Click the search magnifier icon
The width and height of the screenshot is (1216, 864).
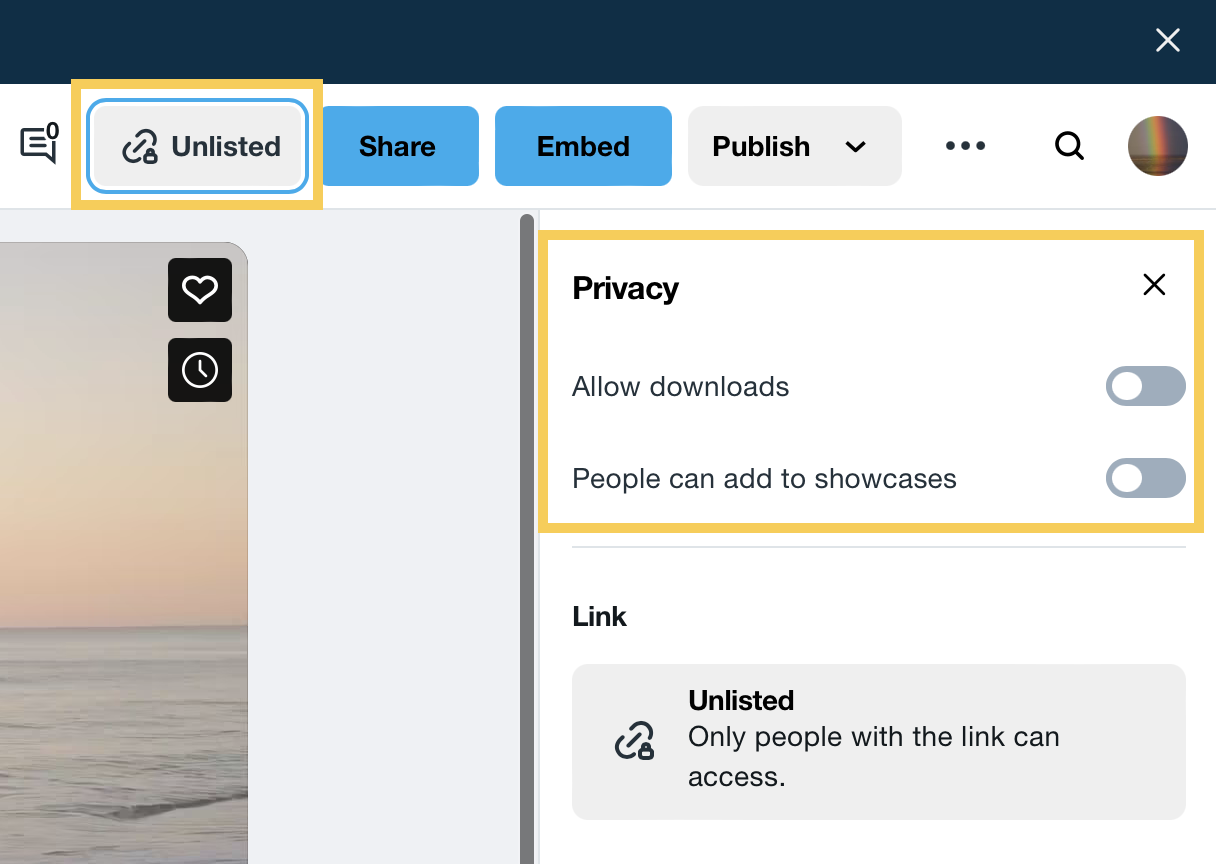click(x=1069, y=146)
